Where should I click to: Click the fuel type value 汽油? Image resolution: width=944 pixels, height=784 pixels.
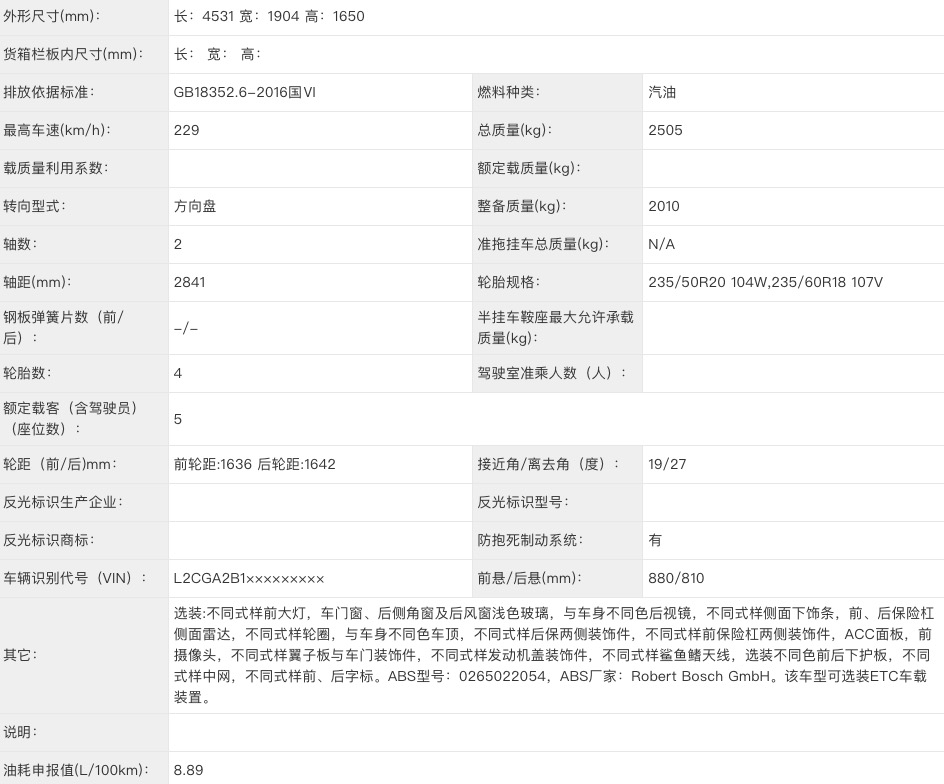pos(662,92)
